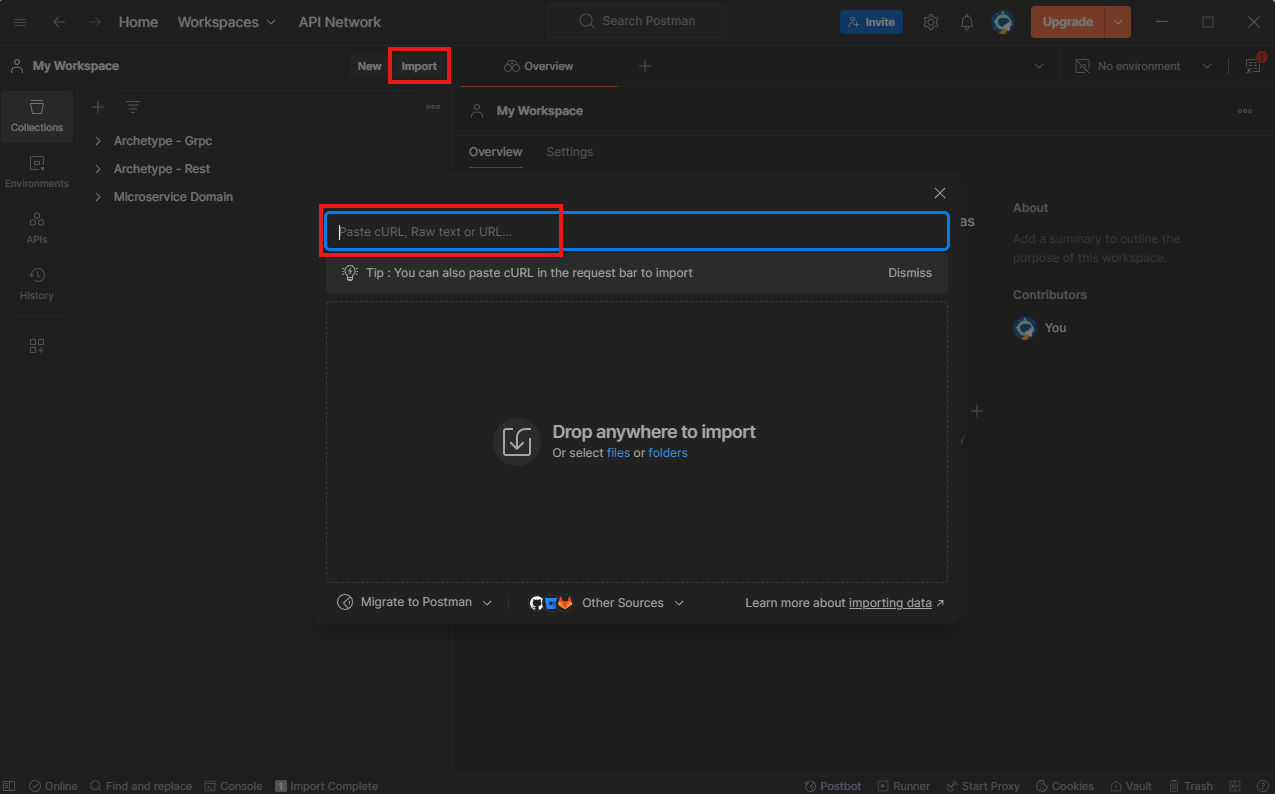Create a new collection with plus icon
1275x794 pixels.
(x=98, y=107)
